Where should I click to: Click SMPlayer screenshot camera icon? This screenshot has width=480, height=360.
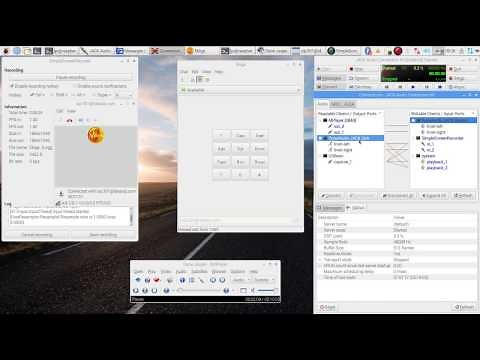click(x=170, y=280)
